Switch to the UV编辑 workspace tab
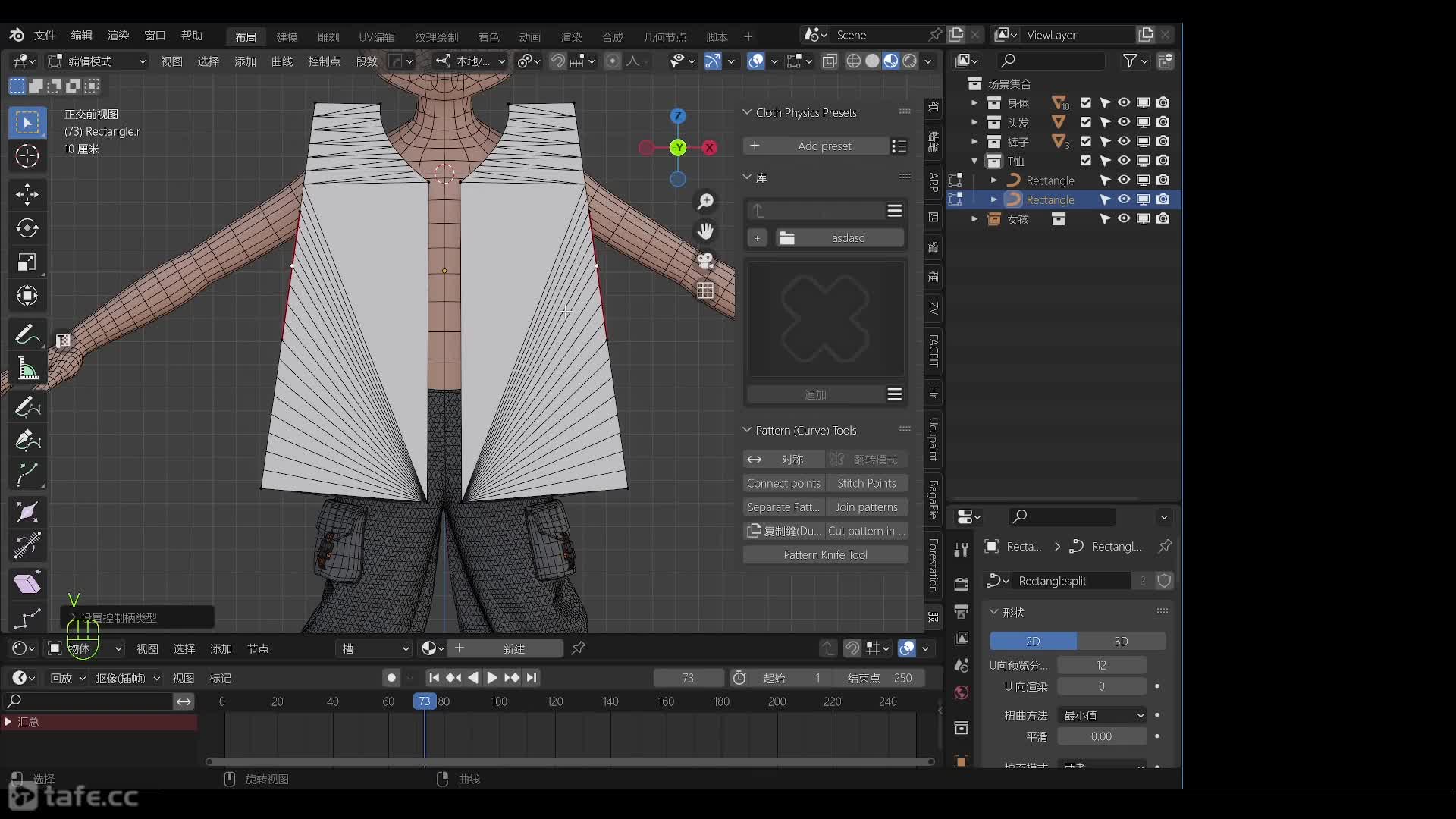1456x819 pixels. (x=377, y=36)
